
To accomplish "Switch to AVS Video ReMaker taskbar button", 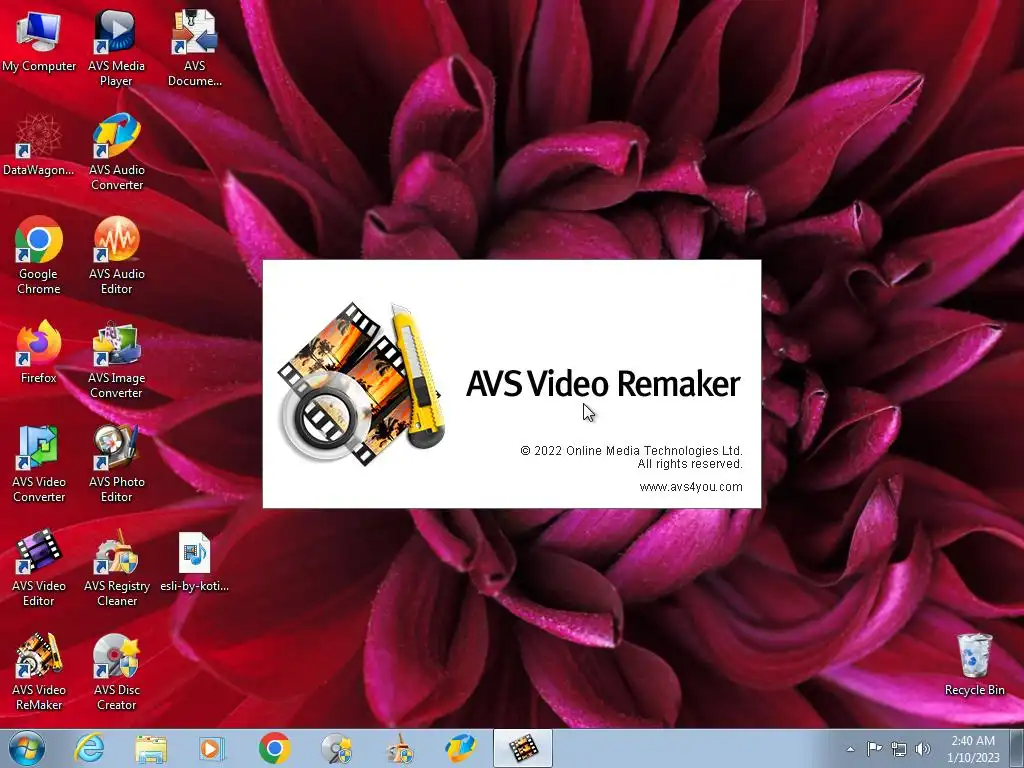I will 523,748.
